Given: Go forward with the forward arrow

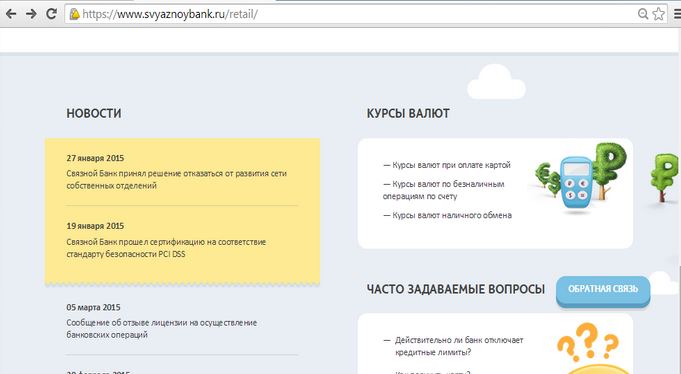Looking at the screenshot, I should (x=31, y=14).
